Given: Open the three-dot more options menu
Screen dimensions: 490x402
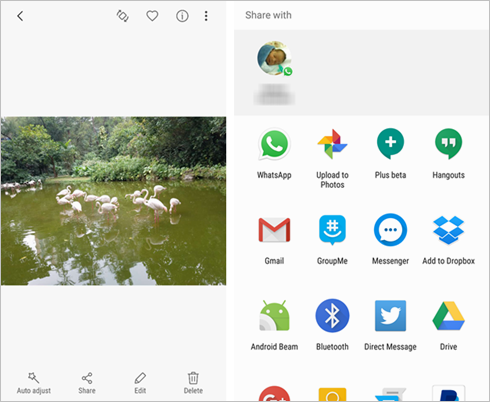Looking at the screenshot, I should point(206,16).
